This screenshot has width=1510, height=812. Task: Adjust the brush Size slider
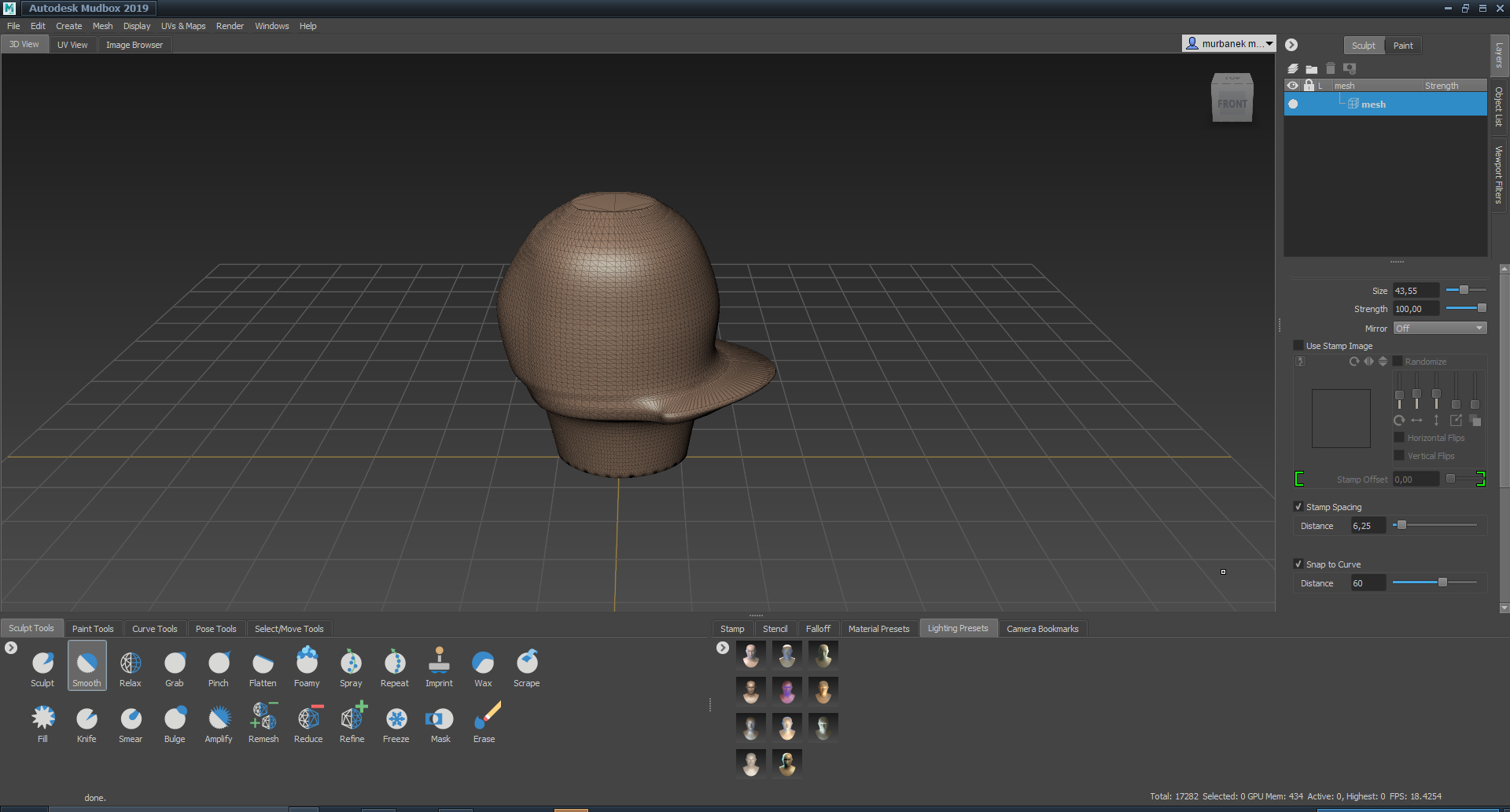point(1464,290)
